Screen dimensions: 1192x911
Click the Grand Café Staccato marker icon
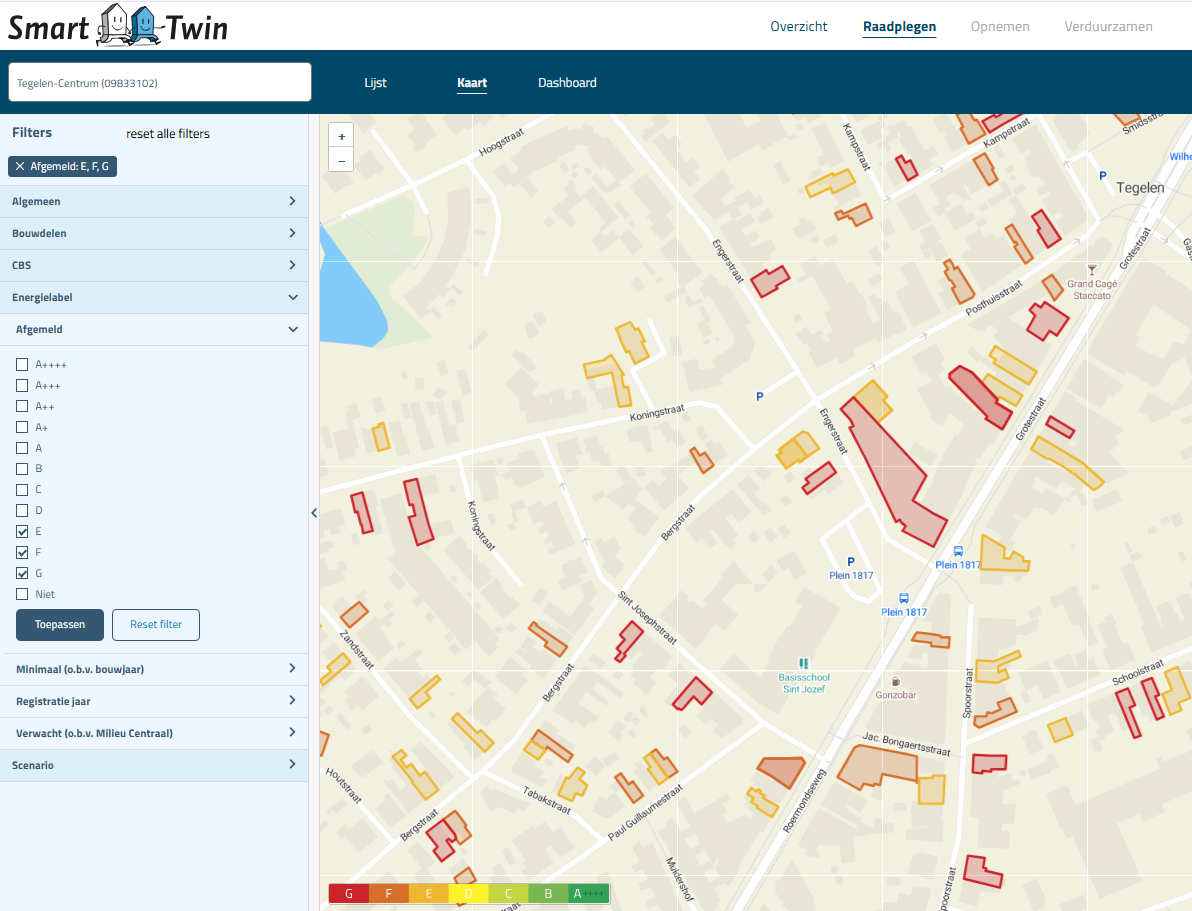pyautogui.click(x=1091, y=269)
